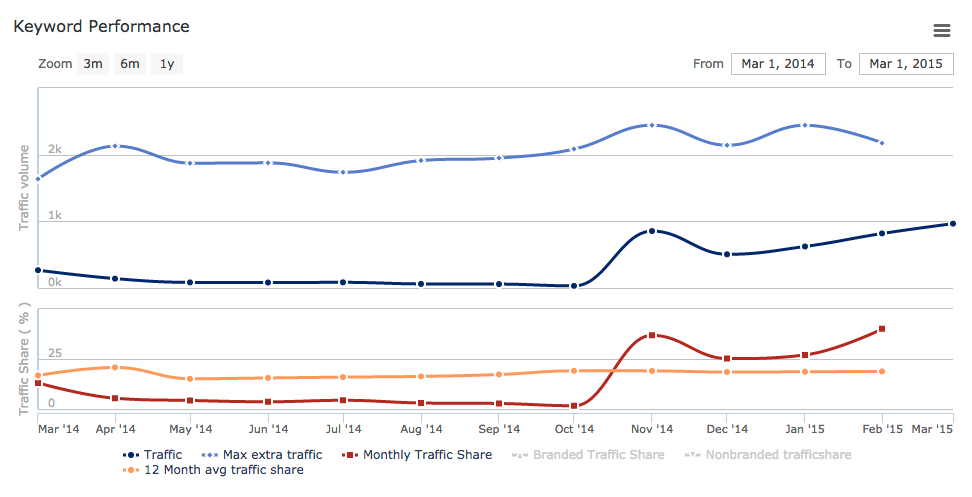Edit the To date field

[906, 64]
